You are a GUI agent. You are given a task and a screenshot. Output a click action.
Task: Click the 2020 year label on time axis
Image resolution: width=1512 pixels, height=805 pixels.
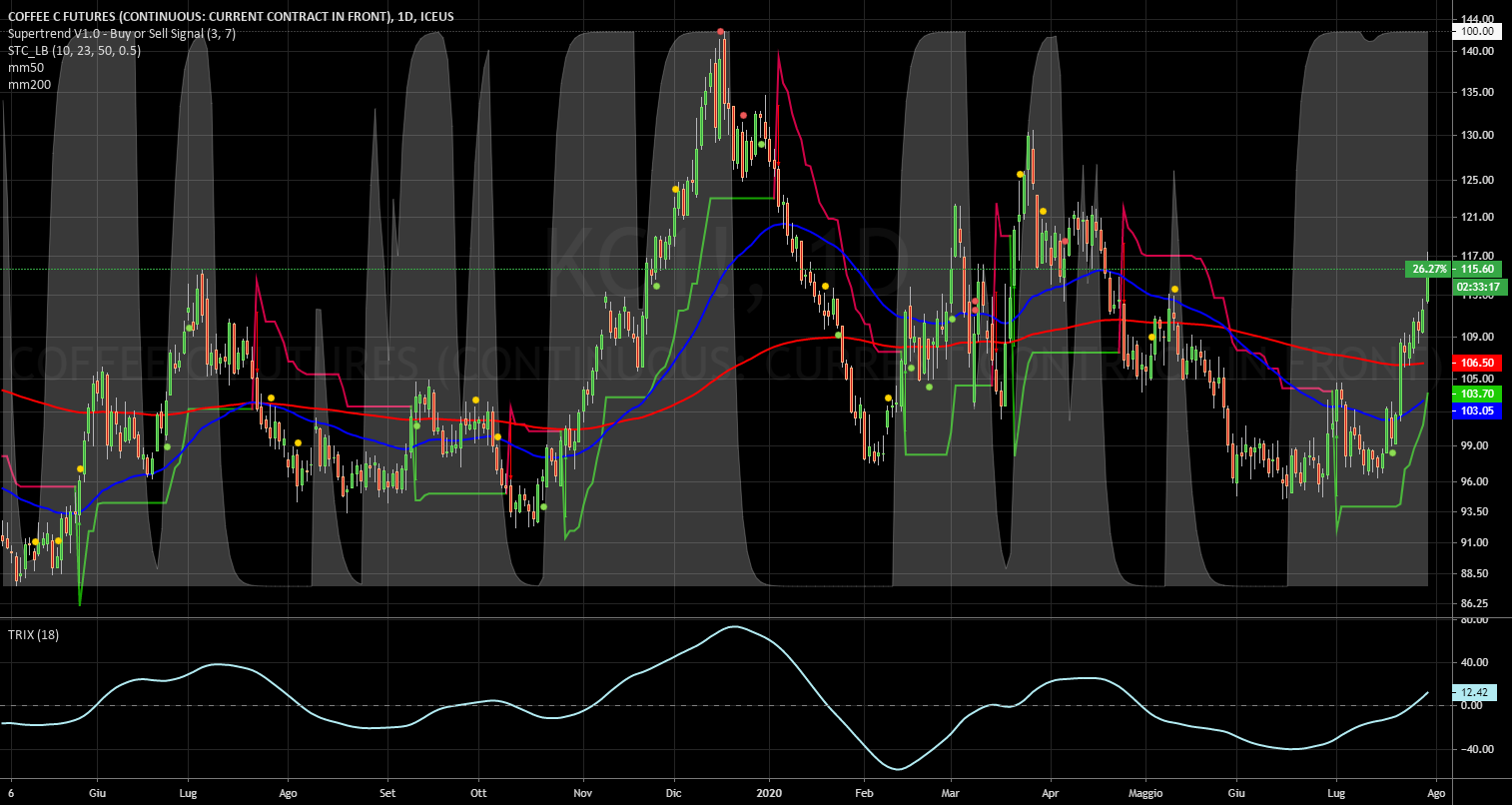click(770, 794)
